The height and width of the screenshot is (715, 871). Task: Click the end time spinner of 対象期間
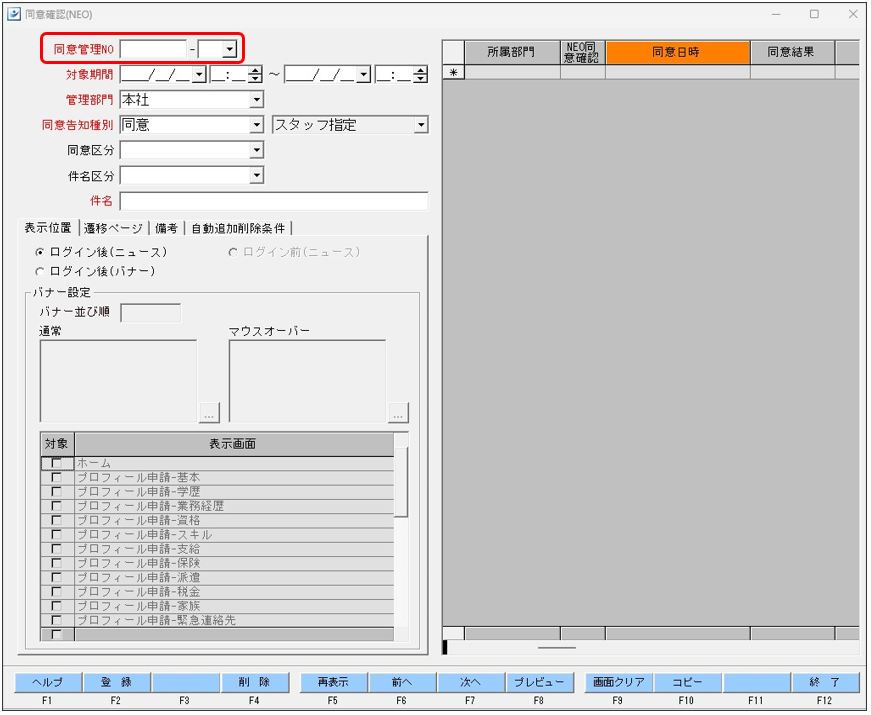point(421,74)
